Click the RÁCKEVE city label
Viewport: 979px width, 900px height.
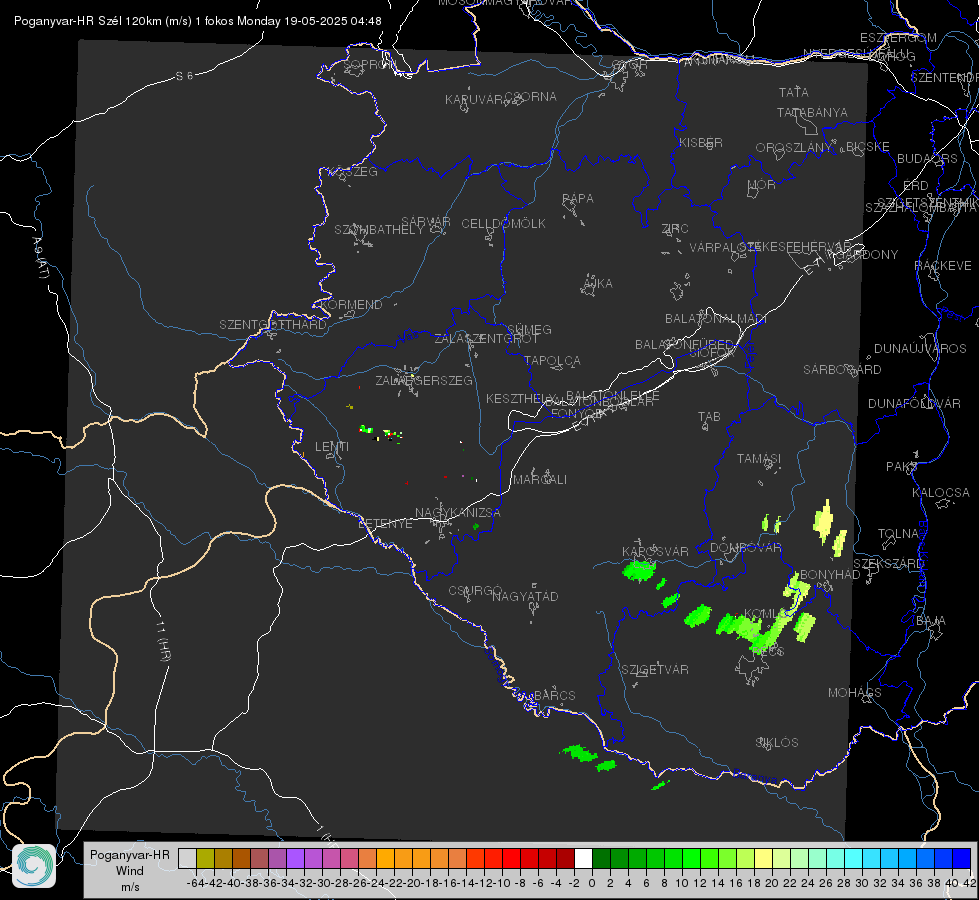click(x=943, y=265)
